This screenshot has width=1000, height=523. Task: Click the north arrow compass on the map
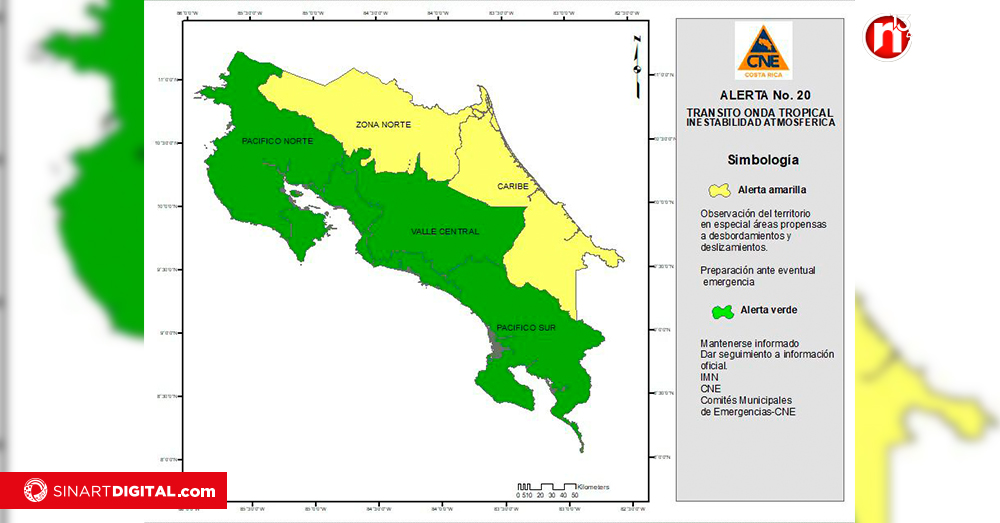tap(636, 66)
